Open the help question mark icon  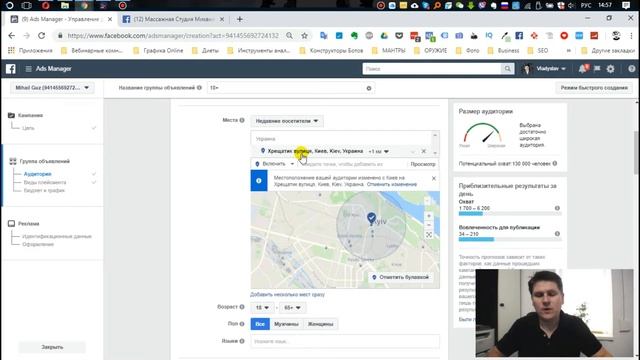631,69
